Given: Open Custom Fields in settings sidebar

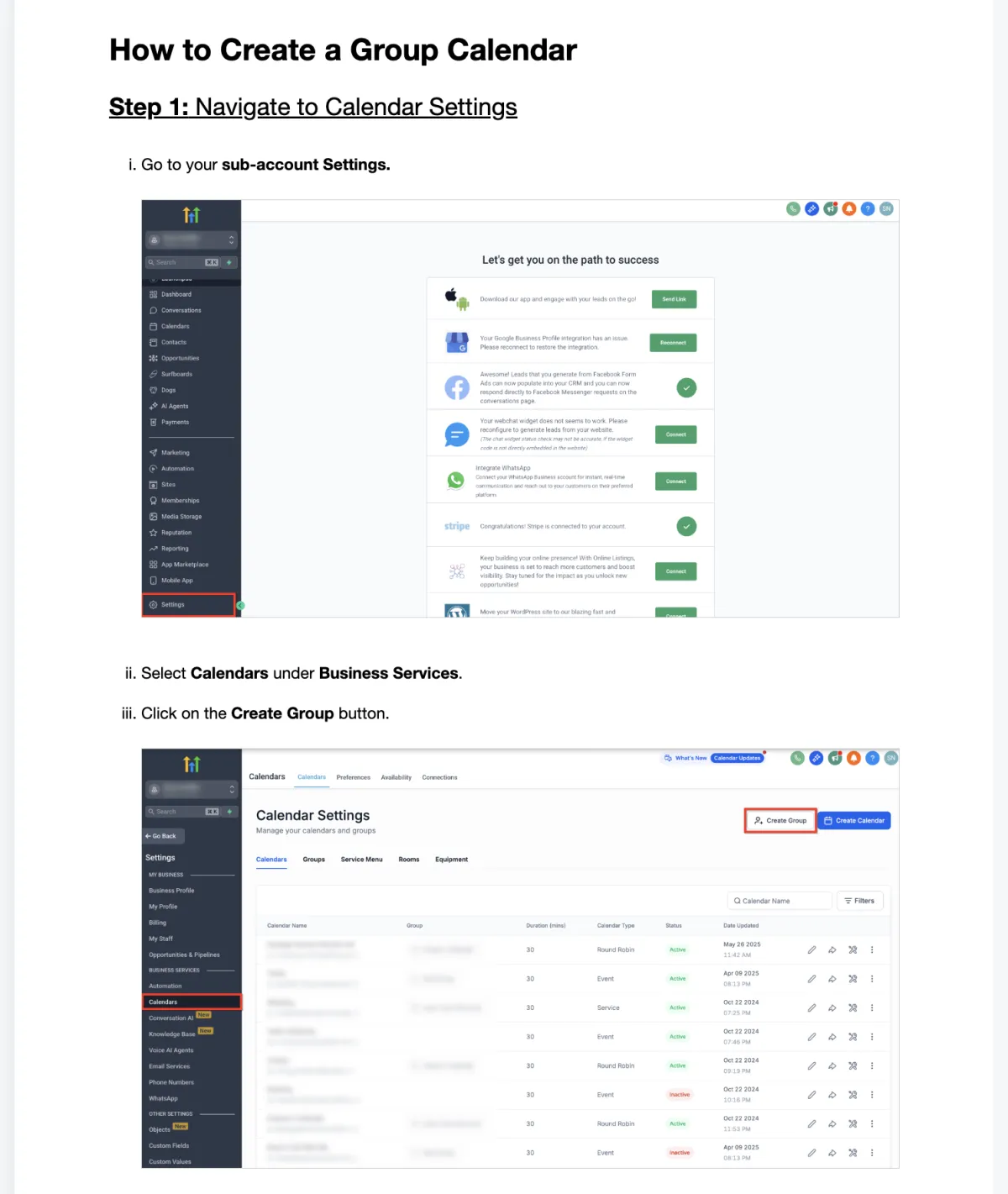Looking at the screenshot, I should click(169, 1146).
